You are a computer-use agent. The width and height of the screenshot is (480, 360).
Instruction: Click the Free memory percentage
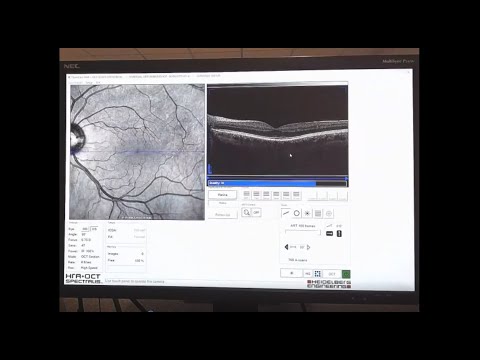139,260
